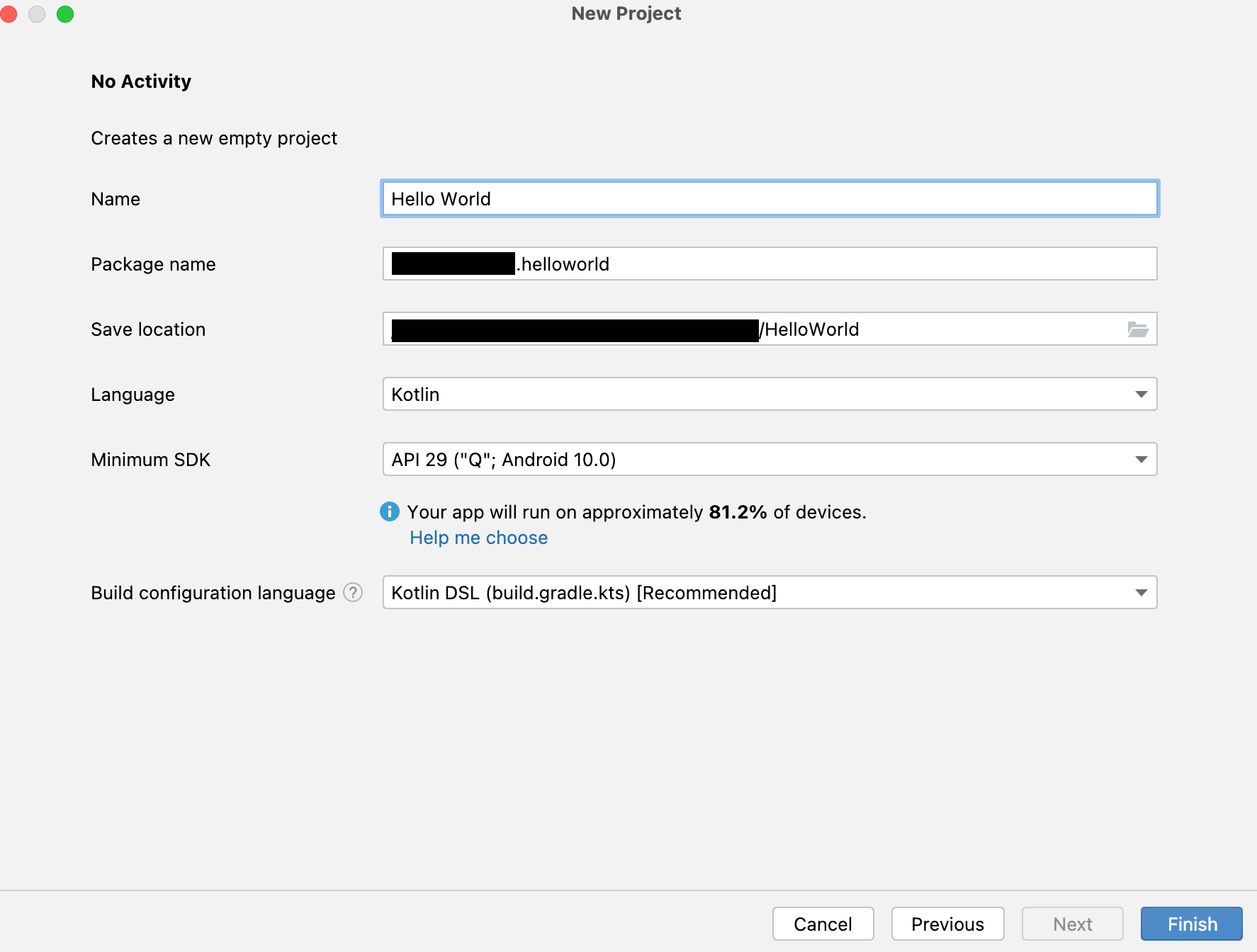Click the green zoom window button
Screen dimensions: 1257x952
click(x=65, y=14)
